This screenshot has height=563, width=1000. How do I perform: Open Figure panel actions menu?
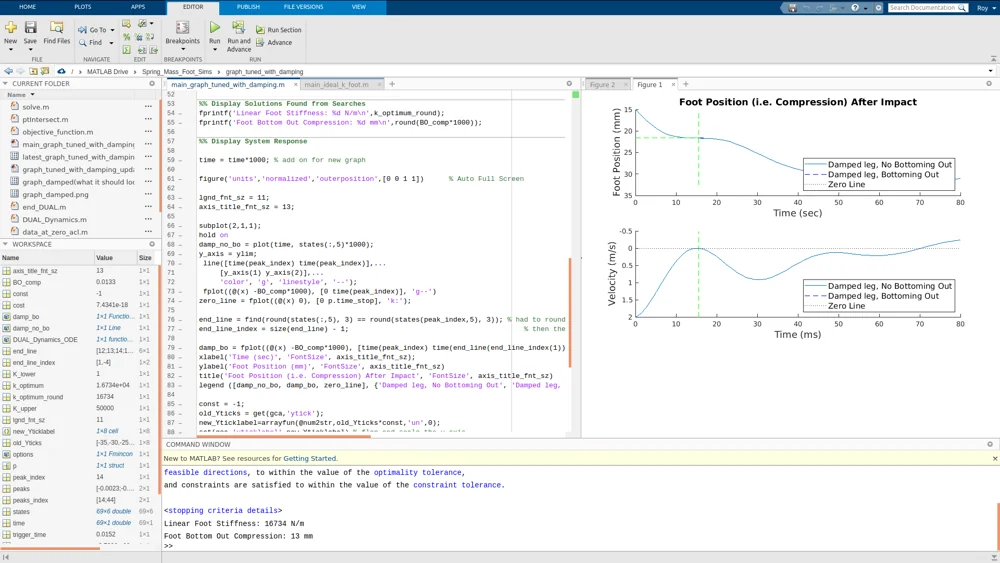coord(989,84)
